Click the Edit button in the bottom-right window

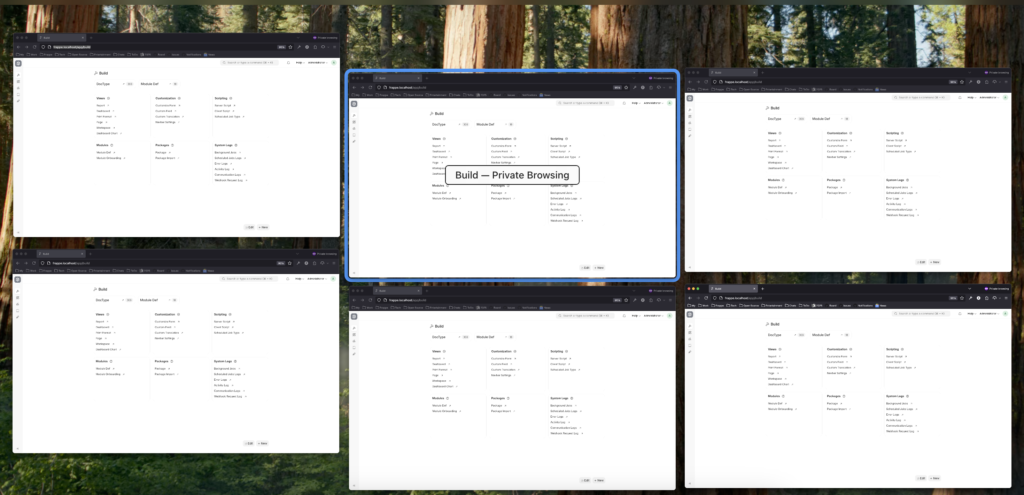[921, 477]
